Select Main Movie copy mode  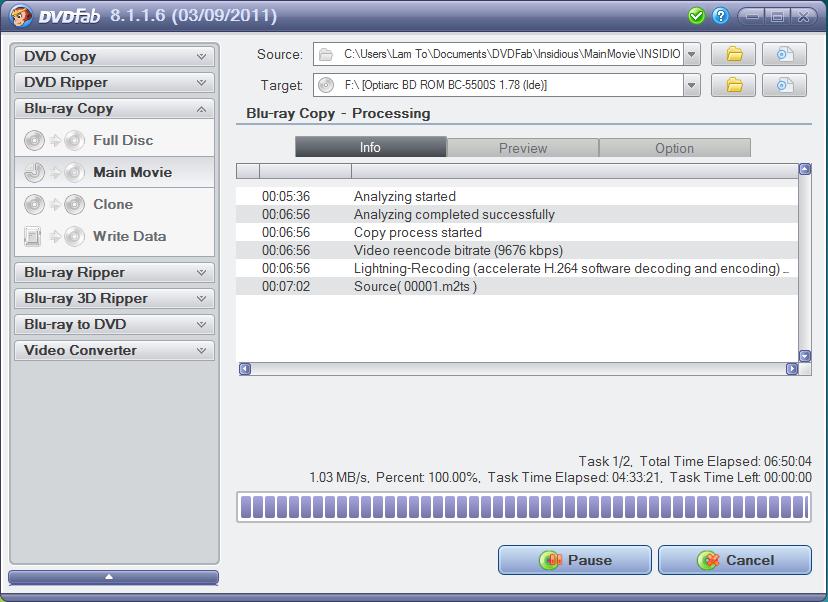point(115,172)
